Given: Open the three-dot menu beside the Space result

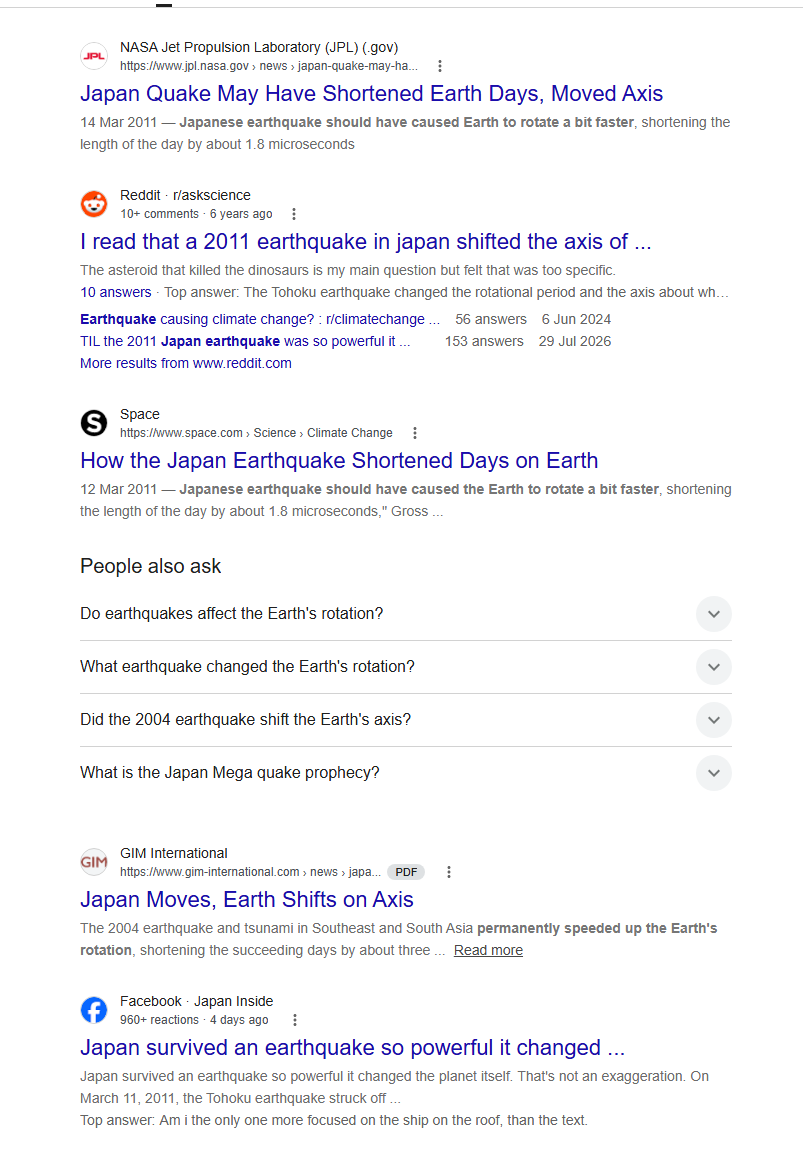Looking at the screenshot, I should coord(414,433).
